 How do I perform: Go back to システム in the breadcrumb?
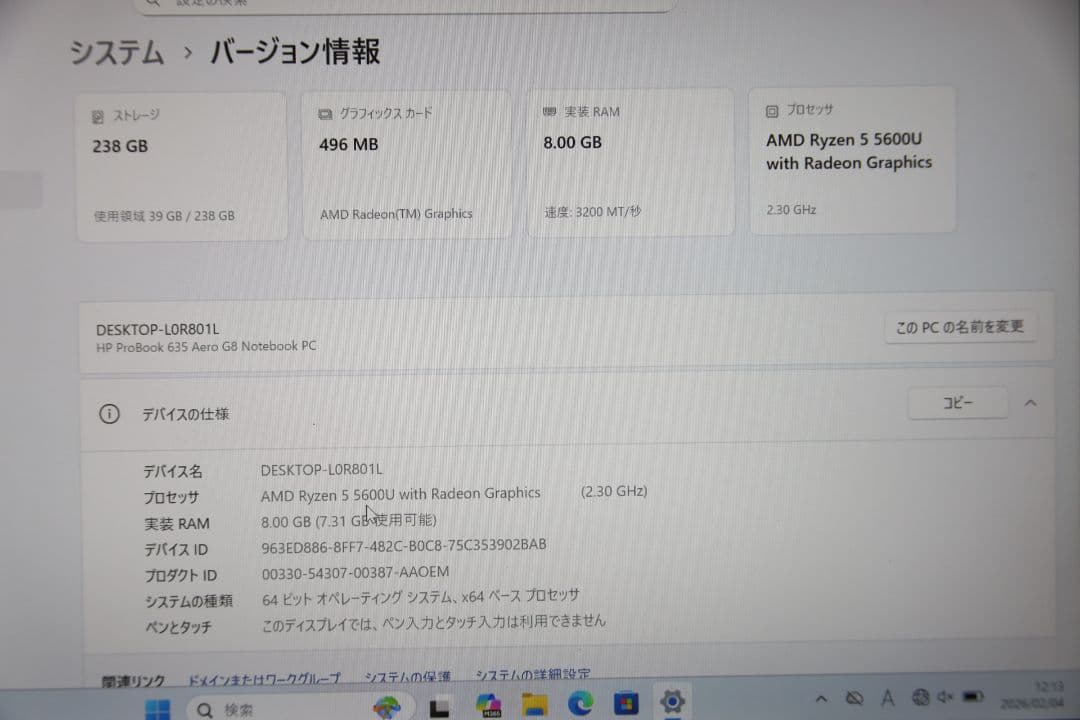117,52
